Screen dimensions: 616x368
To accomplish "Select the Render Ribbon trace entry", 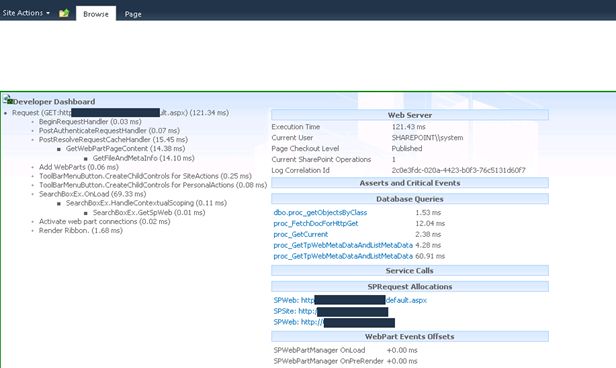I will tap(81, 231).
